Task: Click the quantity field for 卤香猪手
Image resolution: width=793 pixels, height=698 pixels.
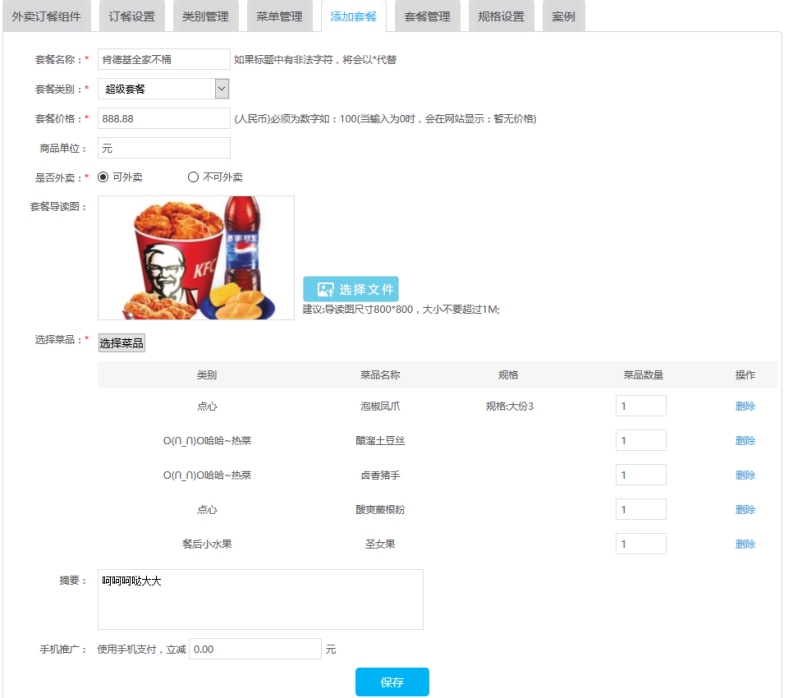Action: pos(641,474)
